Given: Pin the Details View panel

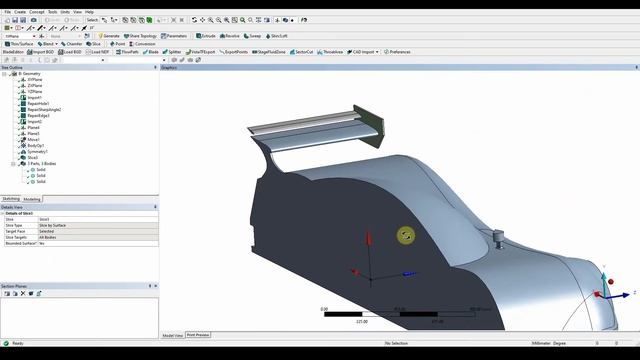Looking at the screenshot, I should (x=155, y=207).
